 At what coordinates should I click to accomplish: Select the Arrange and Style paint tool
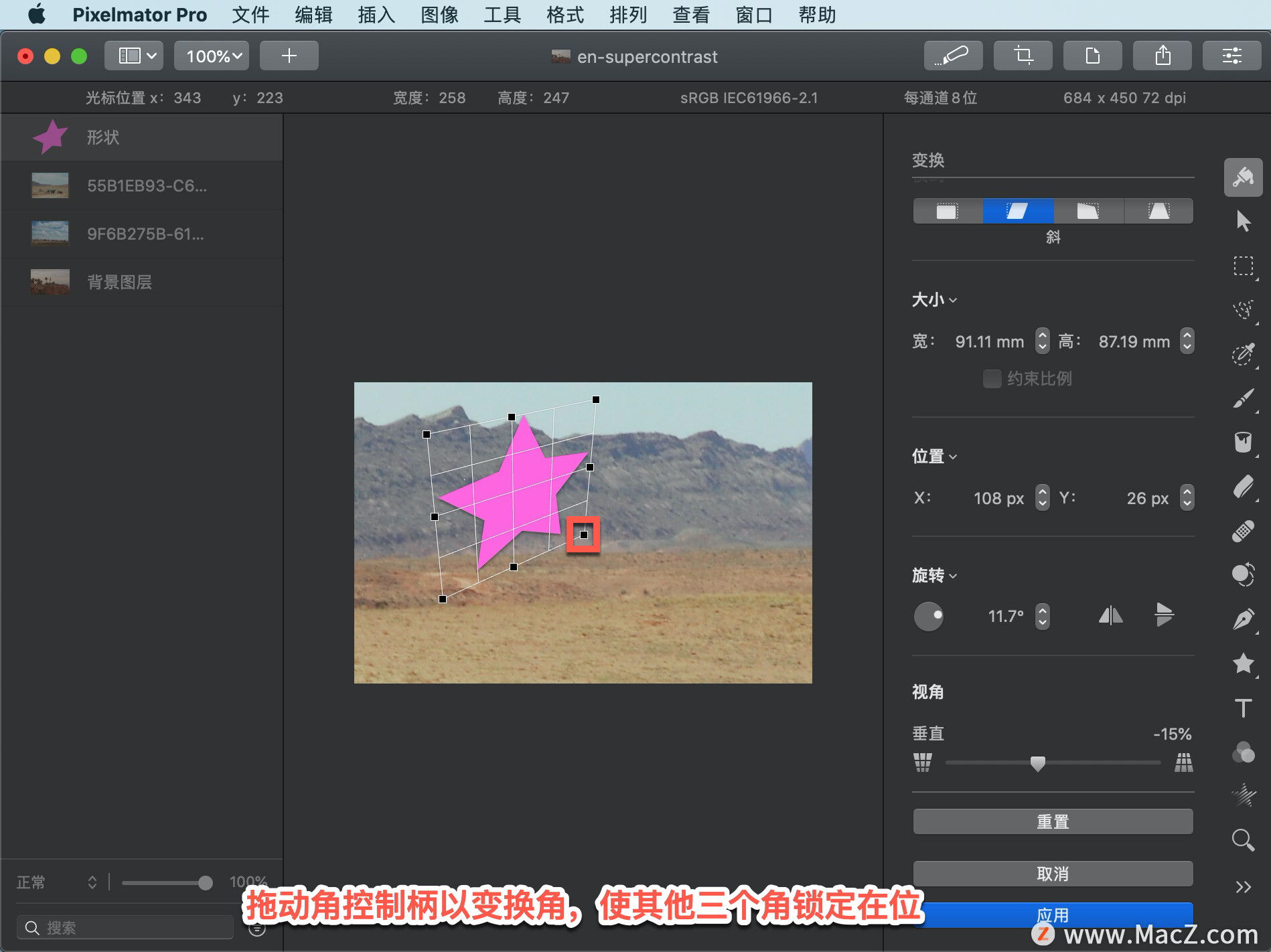point(1243,177)
